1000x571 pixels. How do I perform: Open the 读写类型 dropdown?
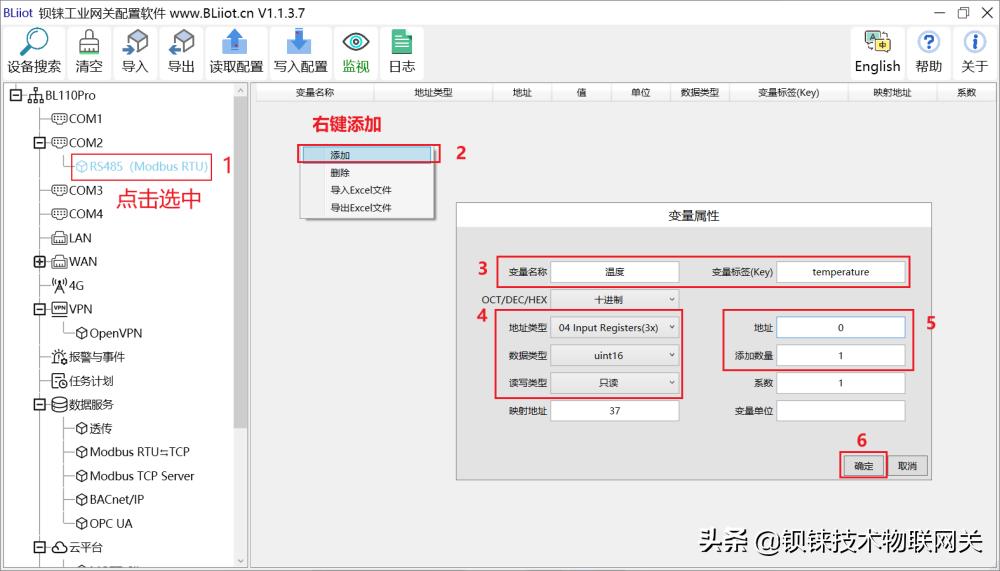[614, 383]
